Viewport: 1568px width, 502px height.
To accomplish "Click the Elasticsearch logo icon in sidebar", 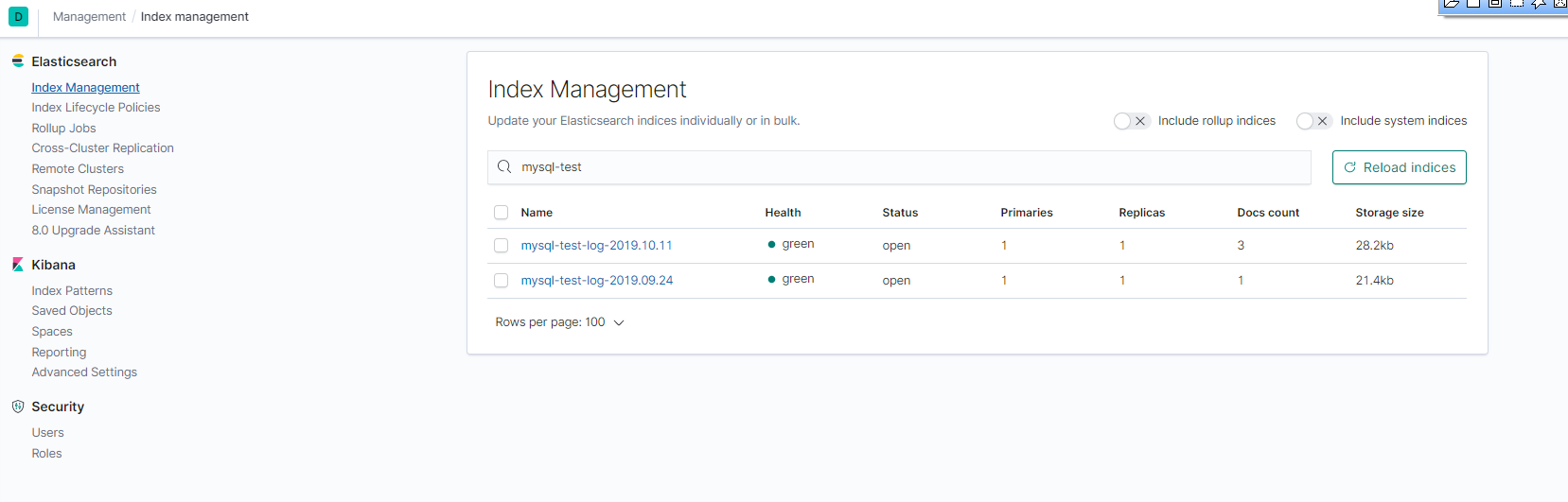I will (17, 61).
